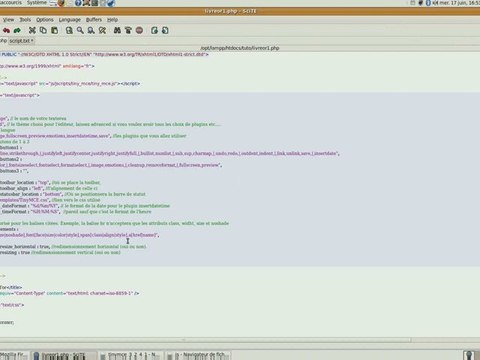Screen dimensions: 480x360
Task: Switch to the script.txt buffer tab
Action: (x=21, y=41)
